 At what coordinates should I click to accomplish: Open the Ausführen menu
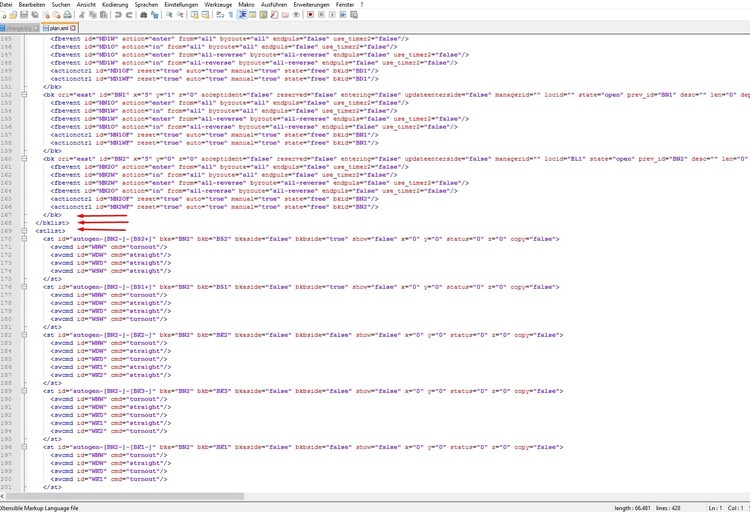click(274, 4)
